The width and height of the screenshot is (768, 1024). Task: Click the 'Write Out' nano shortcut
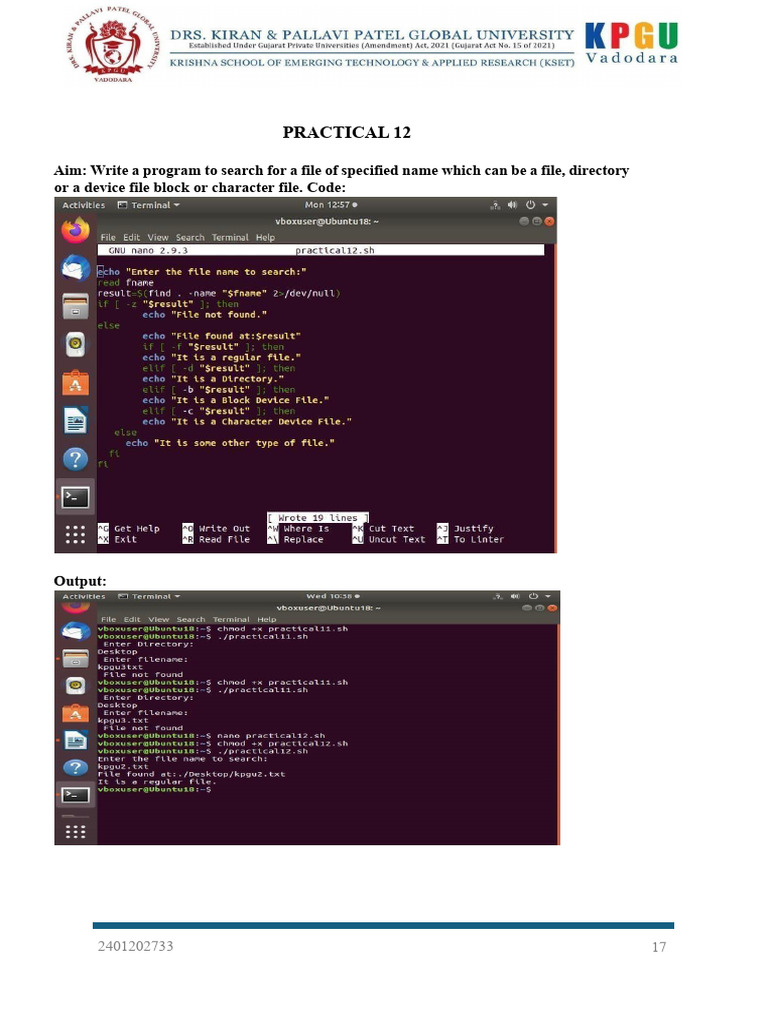point(217,528)
